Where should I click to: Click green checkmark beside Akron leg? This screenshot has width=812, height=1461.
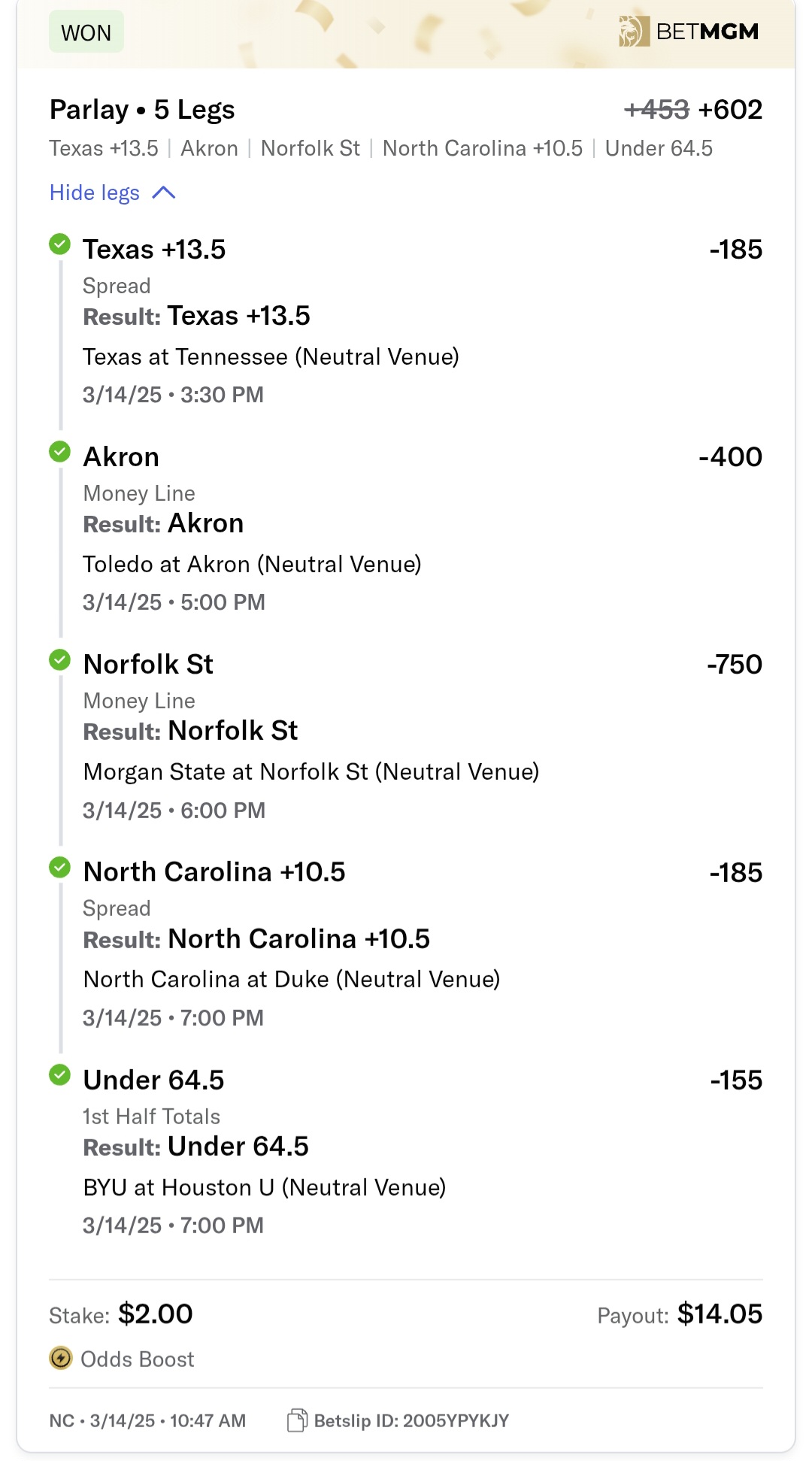(x=59, y=452)
